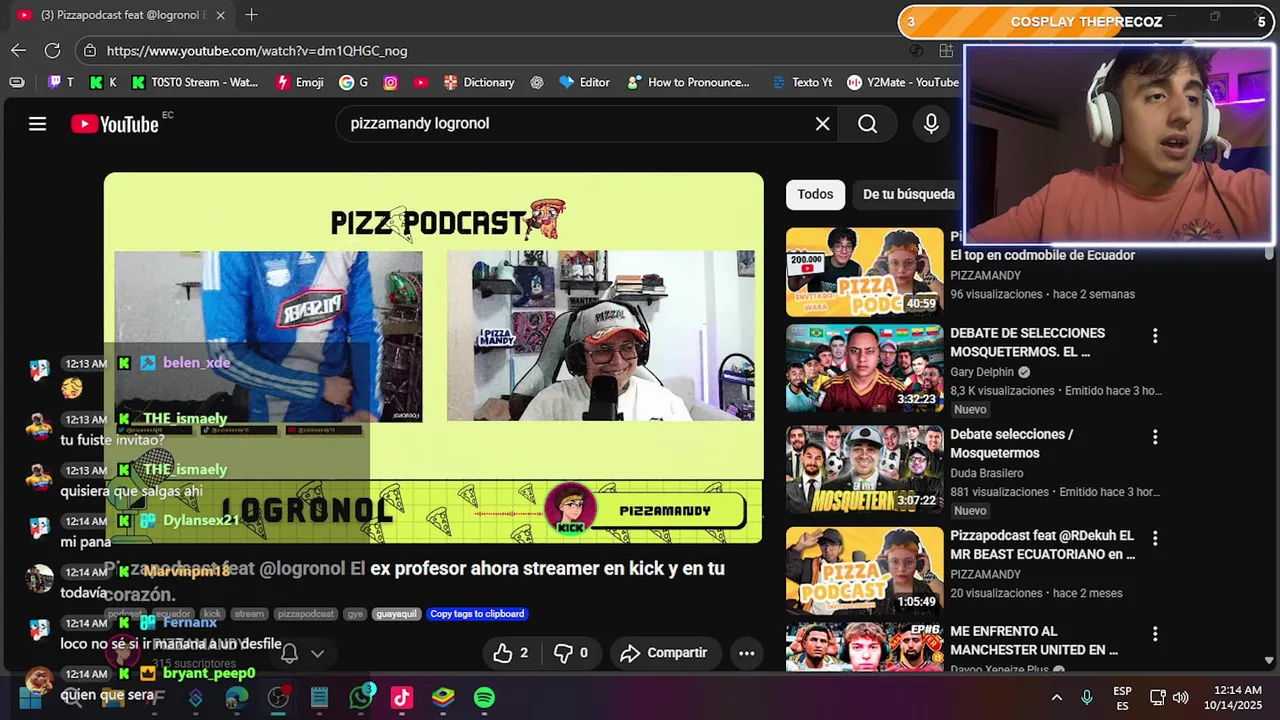The image size is (1280, 720).
Task: Start voice search with the microphone
Action: (931, 124)
